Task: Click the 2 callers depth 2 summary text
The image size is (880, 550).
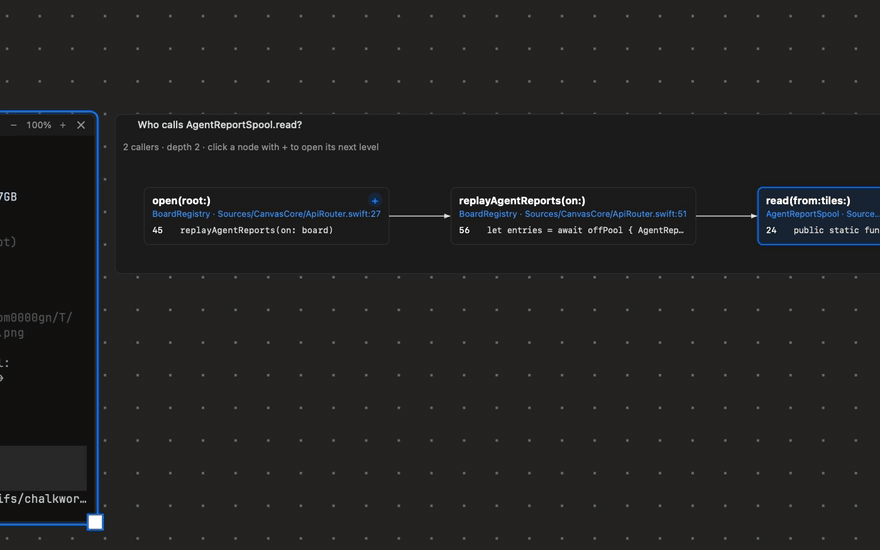Action: point(251,147)
